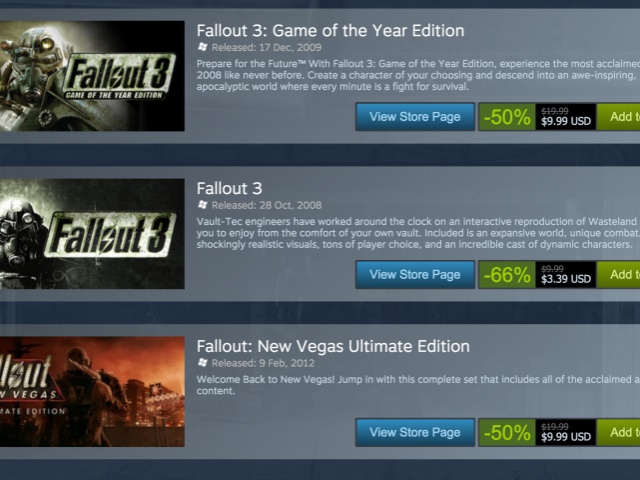Click the -50% badge for New Vegas
The width and height of the screenshot is (640, 480).
[507, 433]
